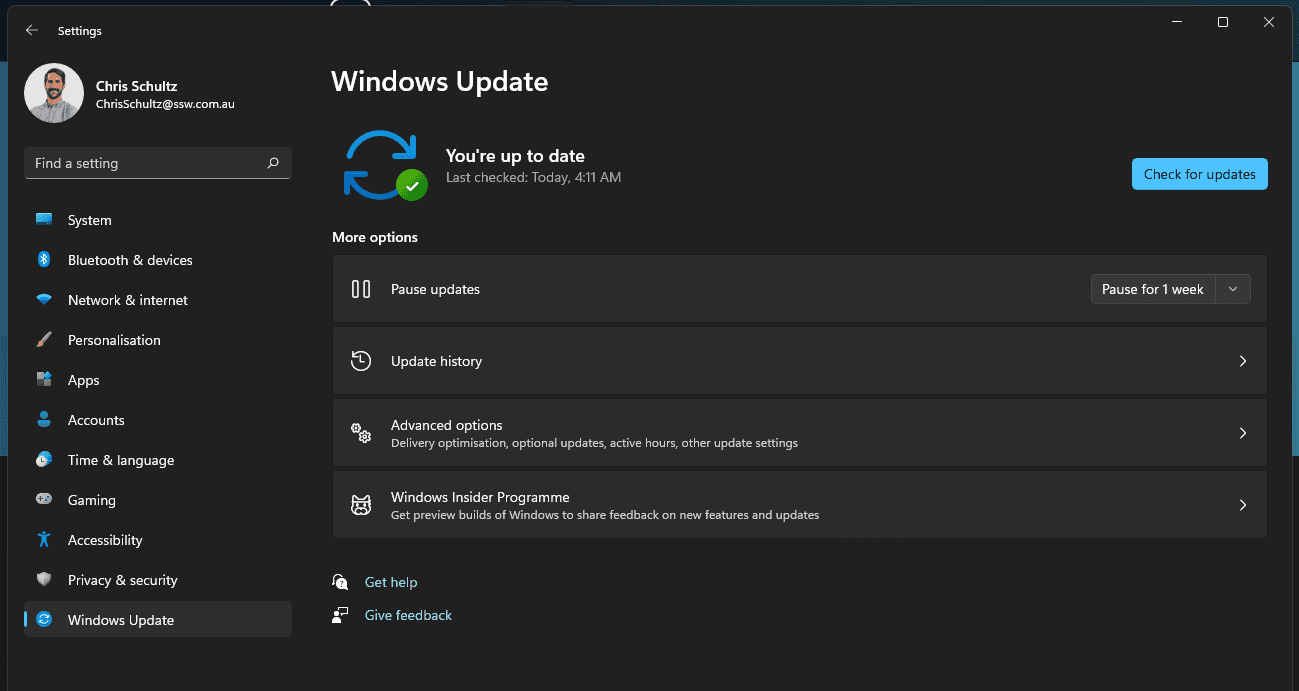Select the Bluetooth & devices icon
1299x691 pixels.
pyautogui.click(x=44, y=260)
